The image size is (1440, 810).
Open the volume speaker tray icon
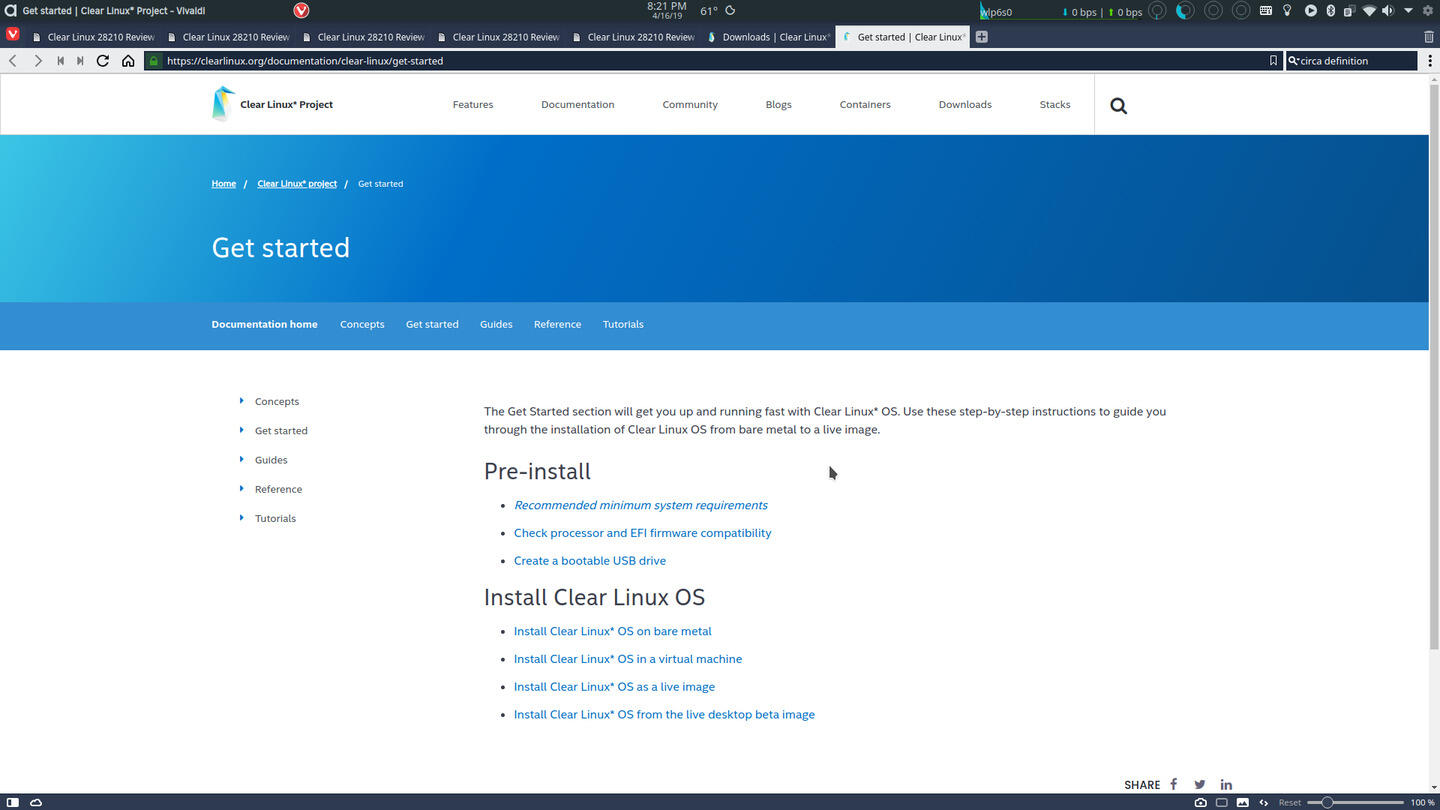[x=1388, y=11]
